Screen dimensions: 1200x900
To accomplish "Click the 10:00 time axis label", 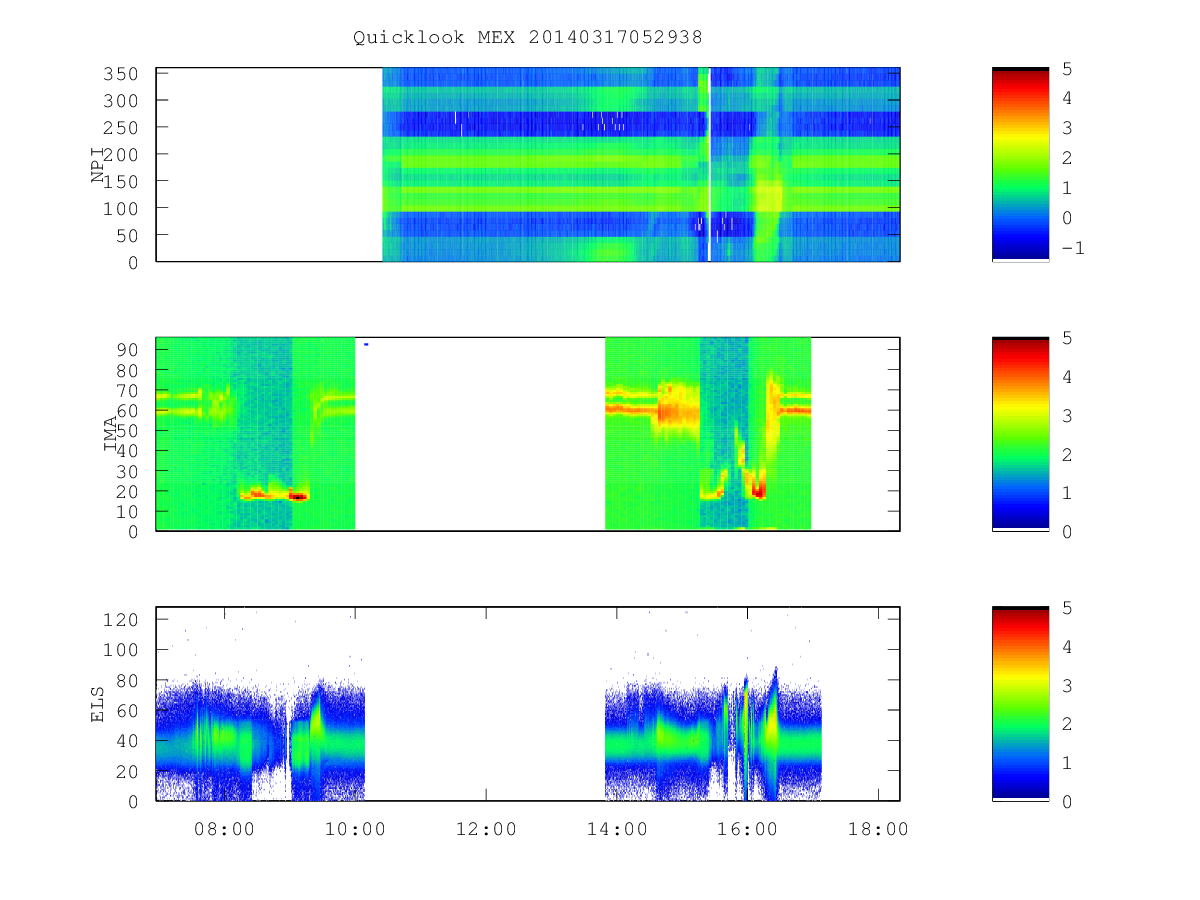I will (x=355, y=829).
